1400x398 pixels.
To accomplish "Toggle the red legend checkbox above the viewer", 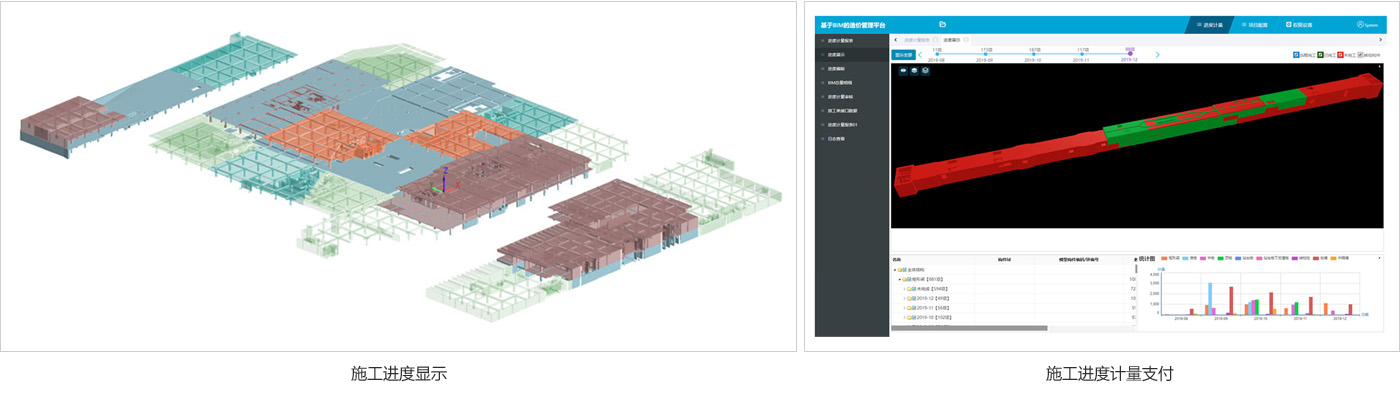I will coord(1341,55).
